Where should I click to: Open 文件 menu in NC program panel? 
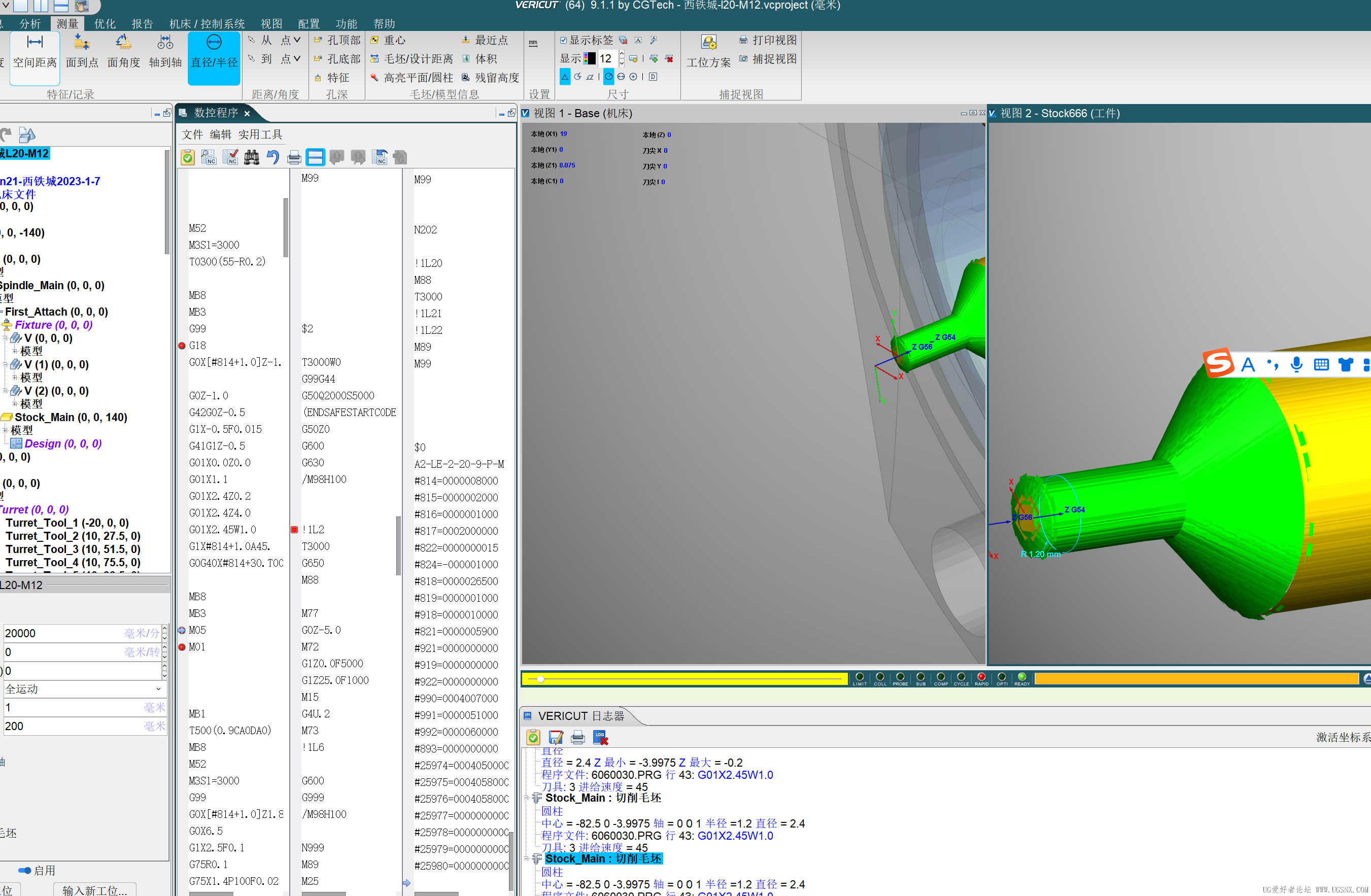(x=192, y=134)
